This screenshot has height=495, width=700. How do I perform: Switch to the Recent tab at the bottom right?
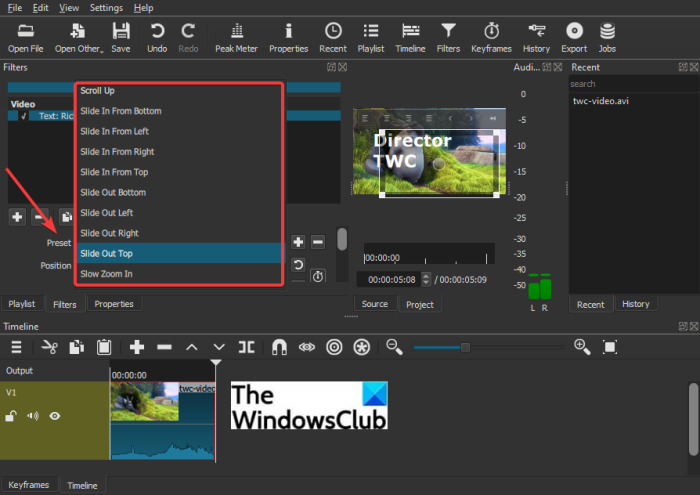click(590, 304)
